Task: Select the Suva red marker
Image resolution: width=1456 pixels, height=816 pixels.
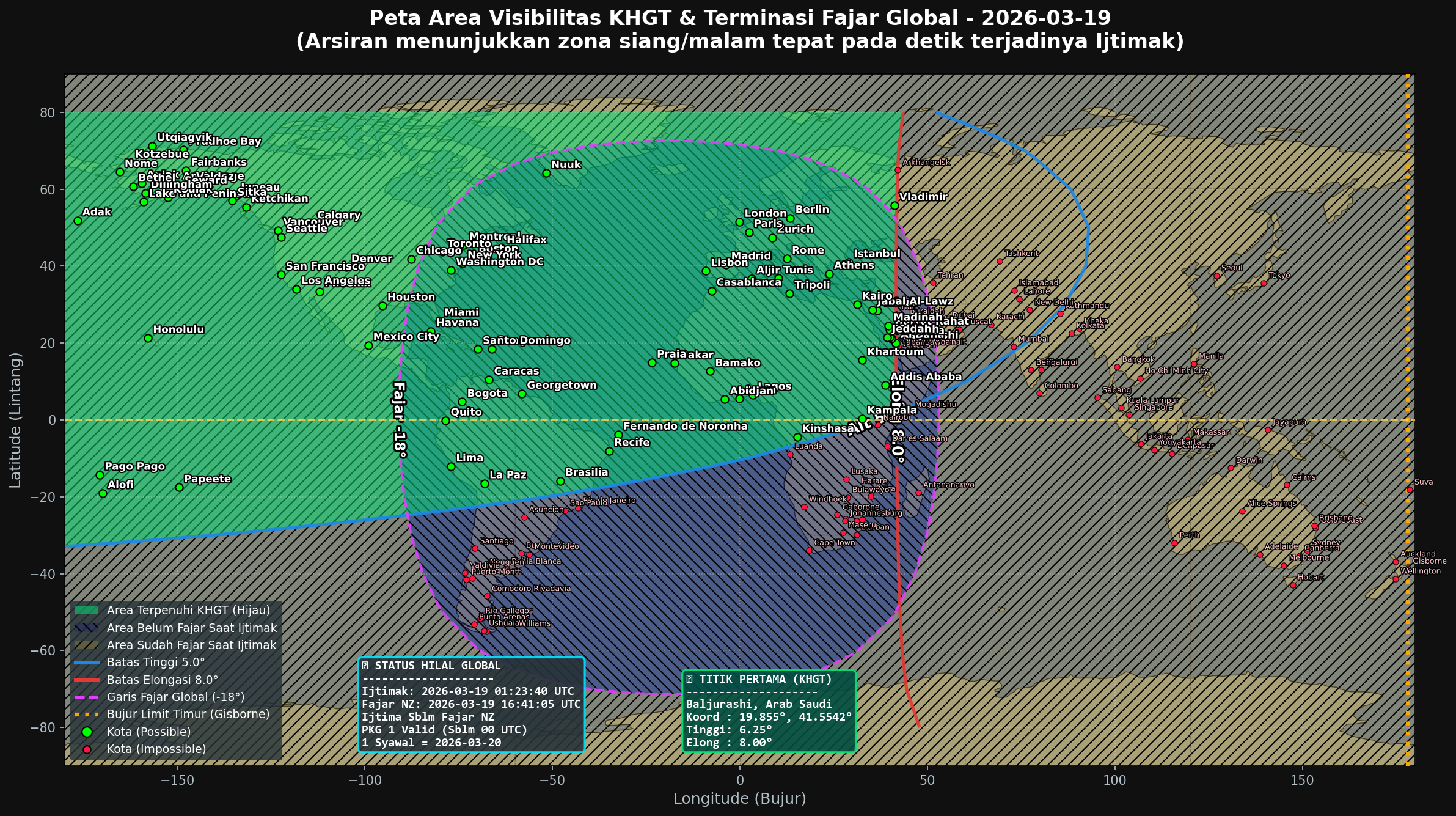Action: click(1410, 490)
